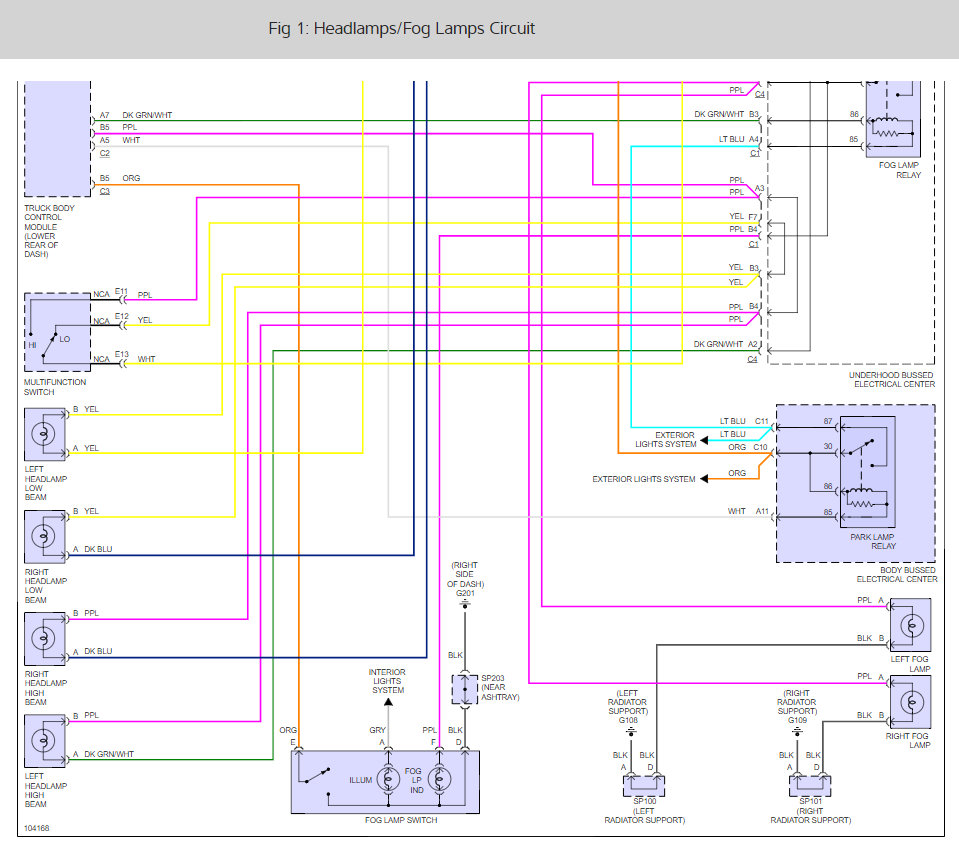Click the 'B5 ORG' pin label on module
This screenshot has height=857, width=959.
tap(120, 178)
